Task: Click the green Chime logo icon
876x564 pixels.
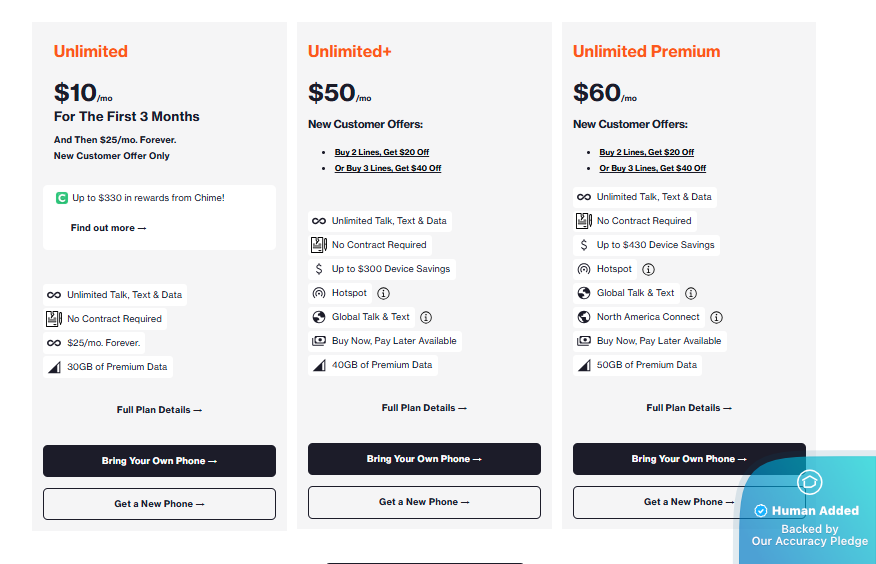Action: click(62, 198)
